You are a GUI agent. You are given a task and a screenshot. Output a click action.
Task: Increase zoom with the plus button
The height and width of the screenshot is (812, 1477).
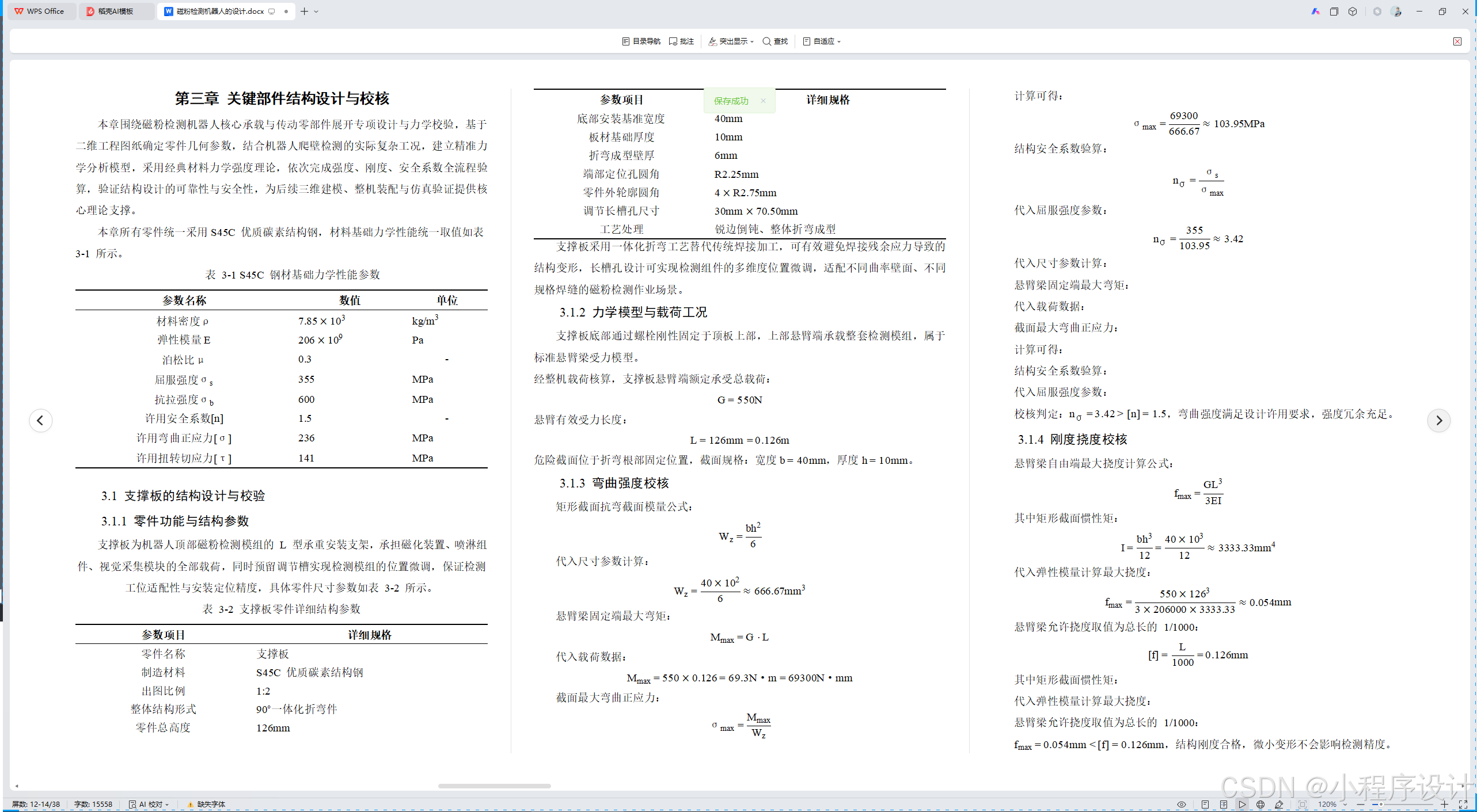point(1444,804)
